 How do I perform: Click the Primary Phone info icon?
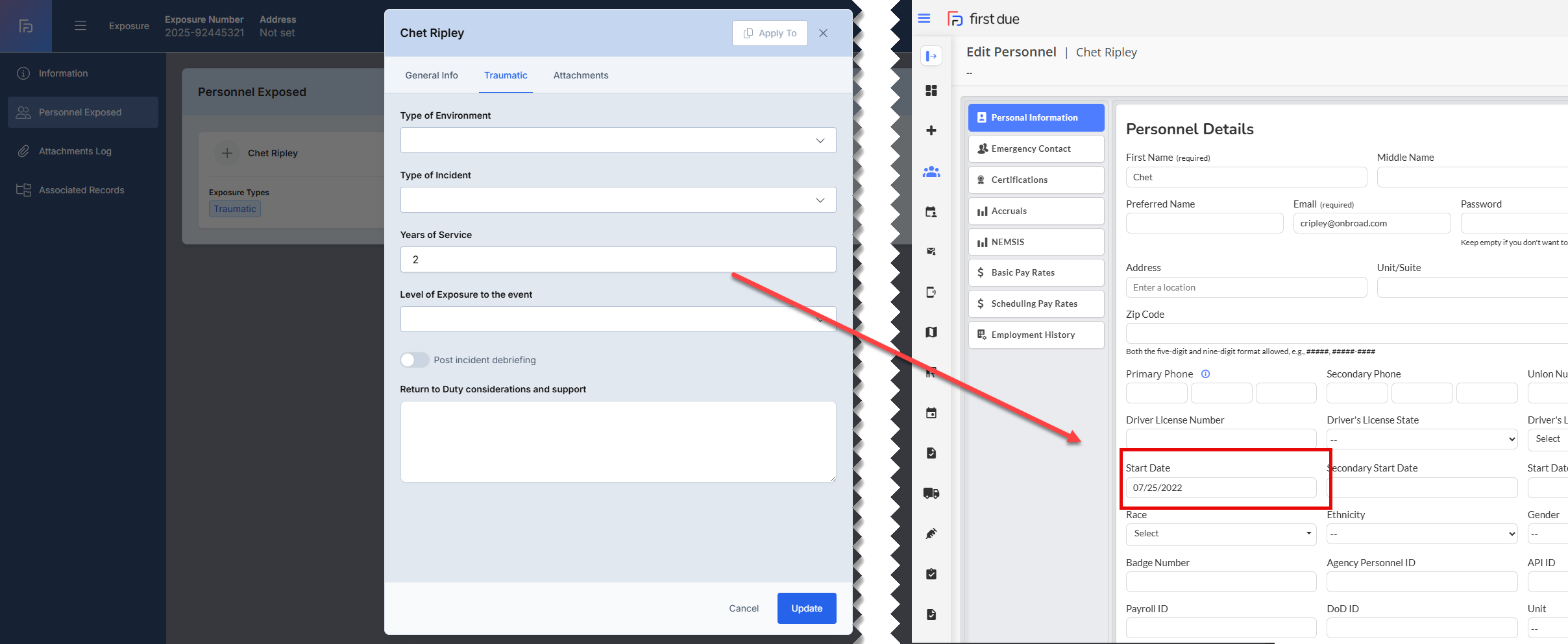pyautogui.click(x=1205, y=374)
